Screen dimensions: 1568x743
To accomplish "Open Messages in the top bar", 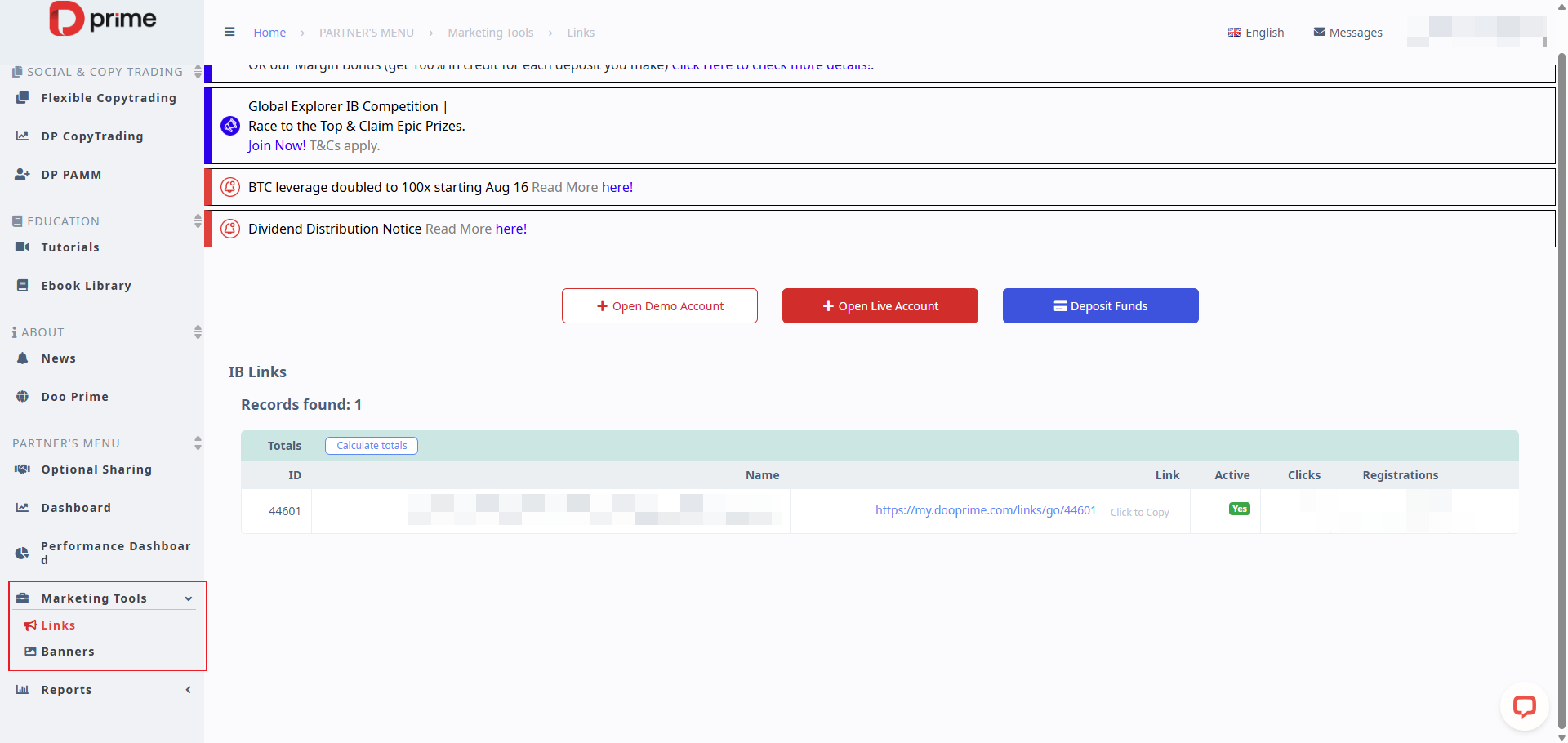I will 1348,33.
